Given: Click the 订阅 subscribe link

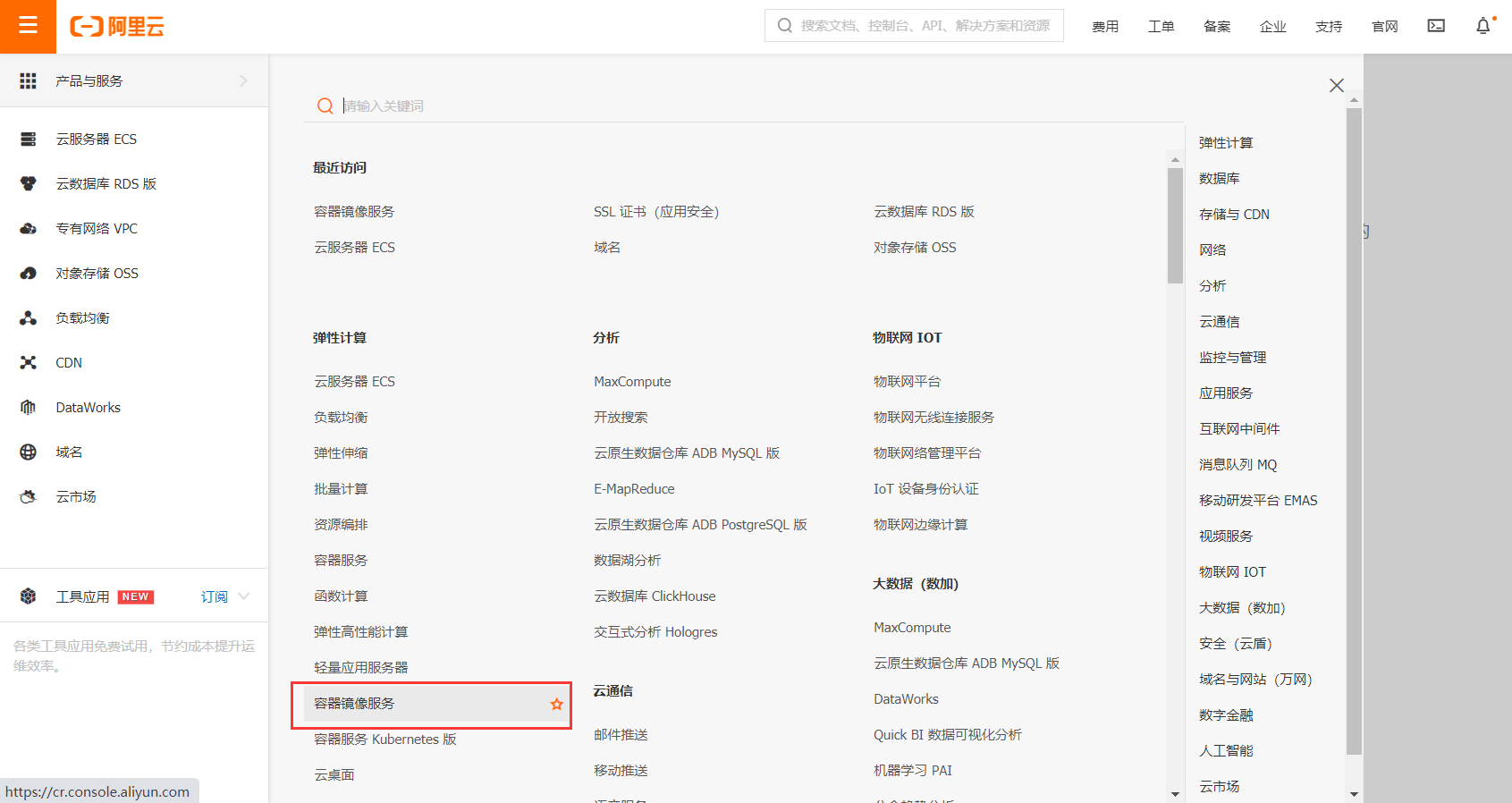Looking at the screenshot, I should click(215, 596).
